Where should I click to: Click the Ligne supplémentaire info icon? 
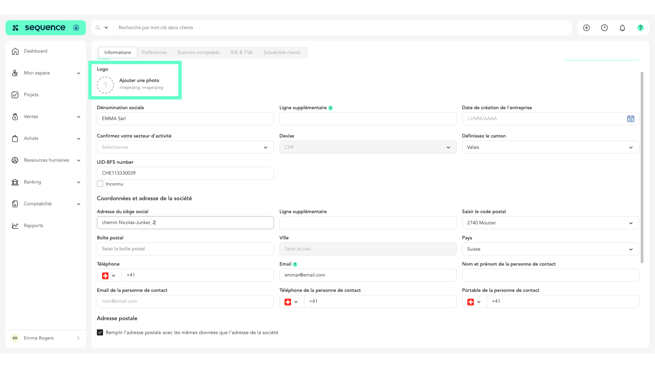tap(330, 108)
